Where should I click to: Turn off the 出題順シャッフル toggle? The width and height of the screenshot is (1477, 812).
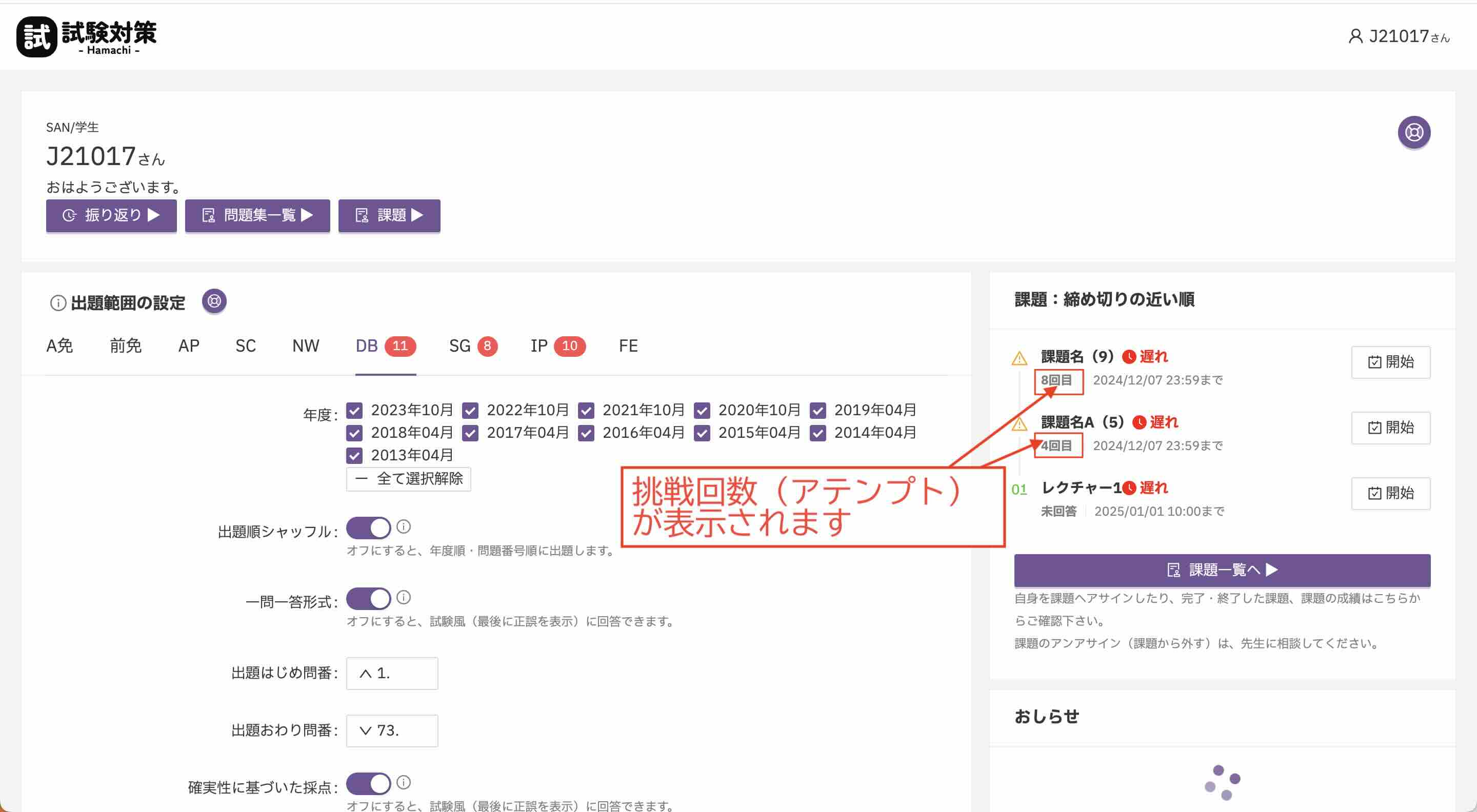369,528
